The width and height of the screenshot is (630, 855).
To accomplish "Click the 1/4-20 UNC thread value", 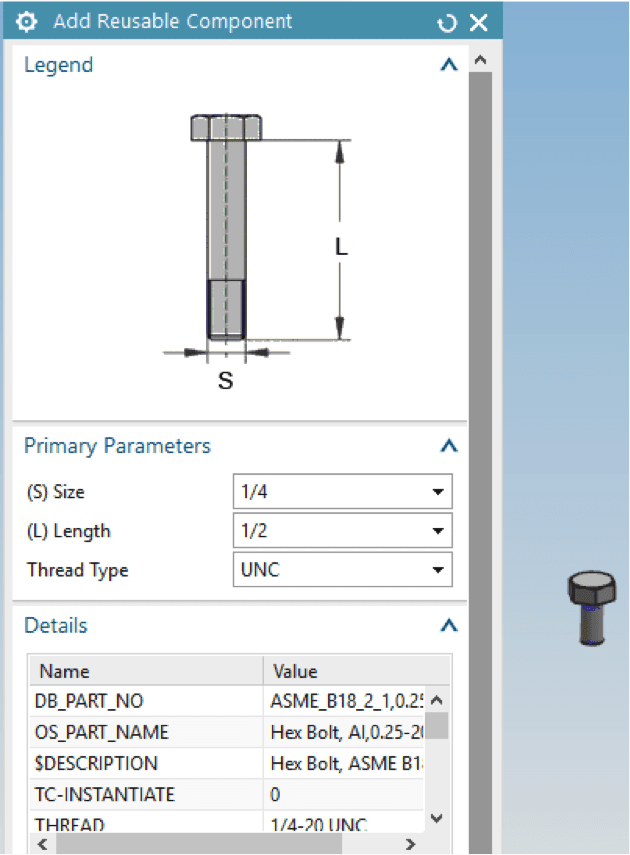I will [x=319, y=824].
